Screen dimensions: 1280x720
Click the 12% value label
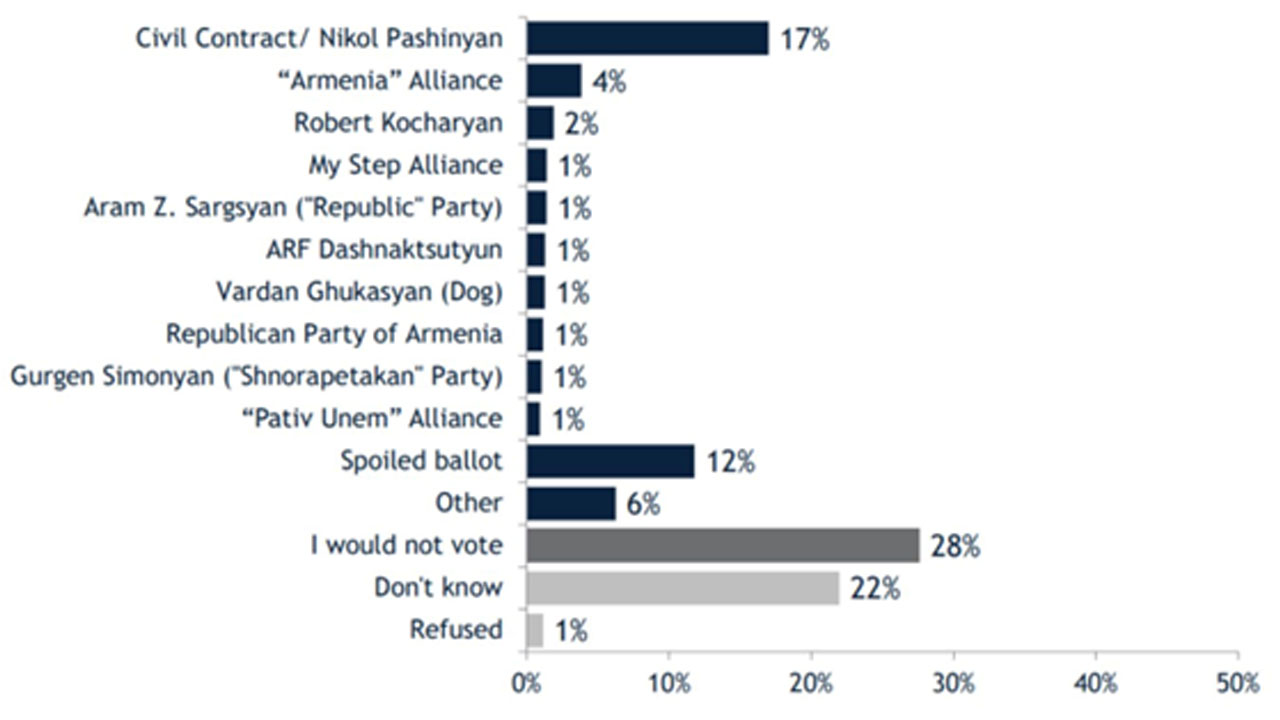(731, 462)
